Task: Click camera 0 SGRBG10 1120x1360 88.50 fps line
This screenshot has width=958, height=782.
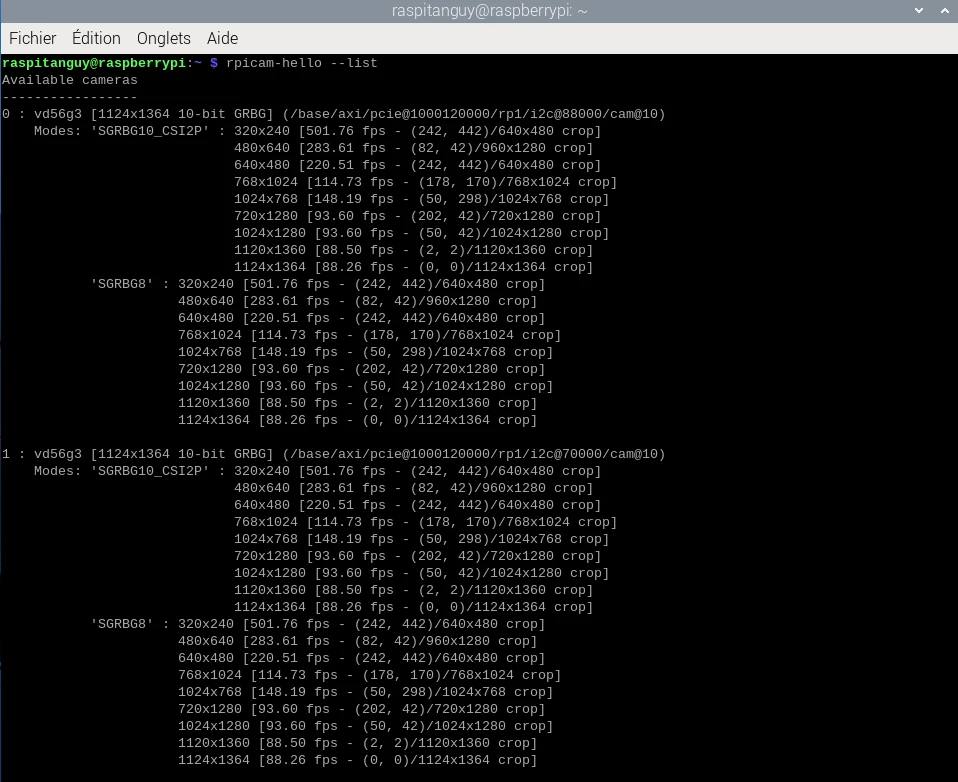Action: (x=414, y=250)
